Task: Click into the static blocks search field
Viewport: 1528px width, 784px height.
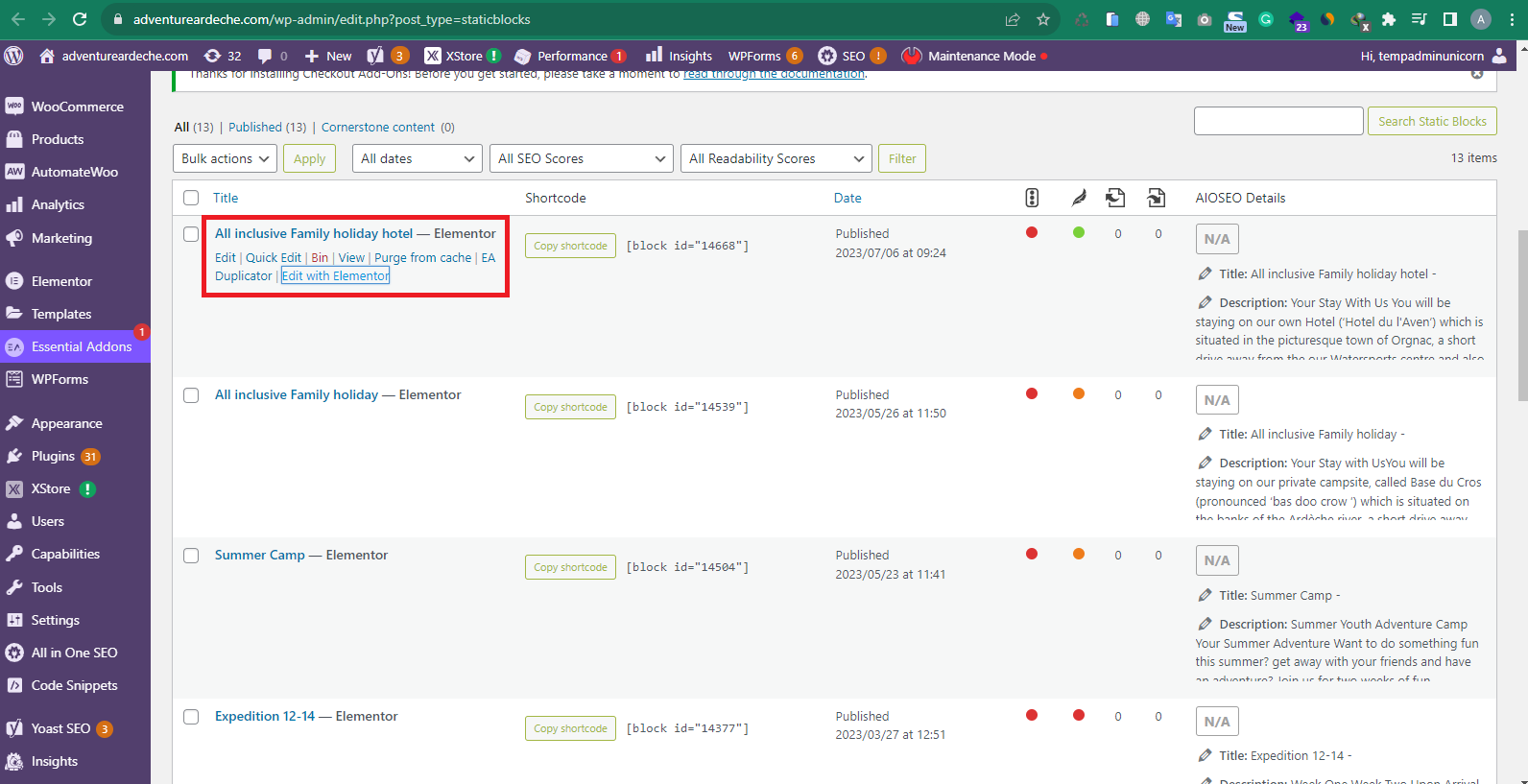Action: point(1278,121)
